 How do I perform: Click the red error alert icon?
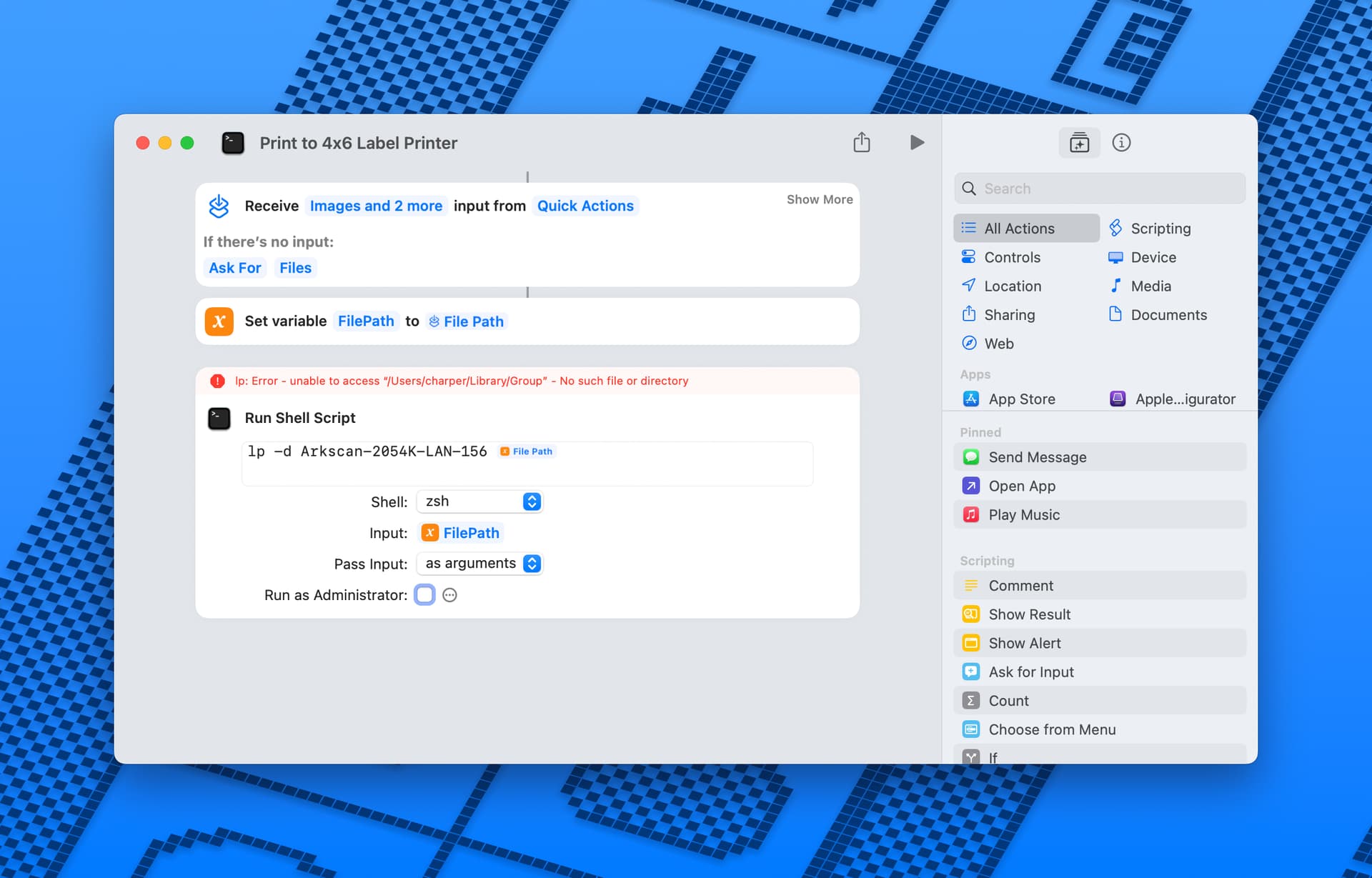(x=217, y=381)
